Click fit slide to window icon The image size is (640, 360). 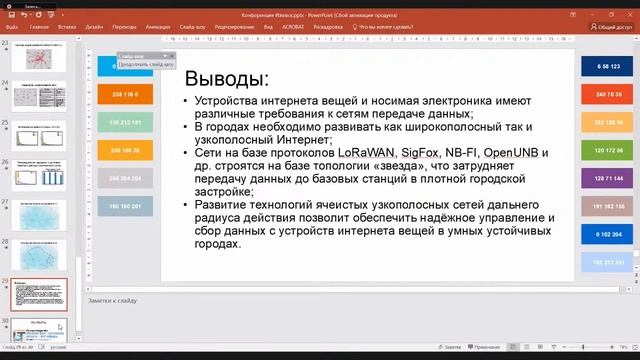tap(635, 347)
